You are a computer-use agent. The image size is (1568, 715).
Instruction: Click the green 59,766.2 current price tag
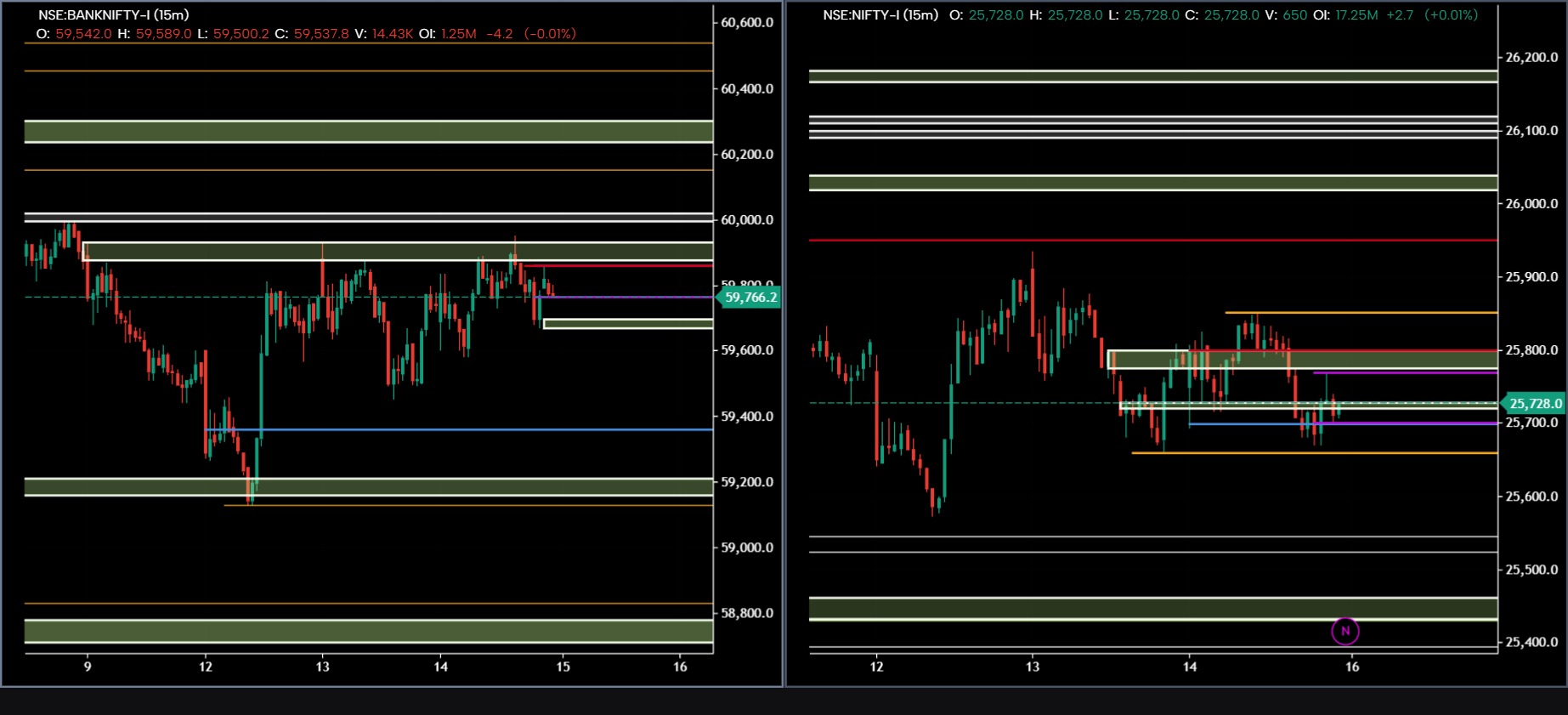(x=749, y=298)
